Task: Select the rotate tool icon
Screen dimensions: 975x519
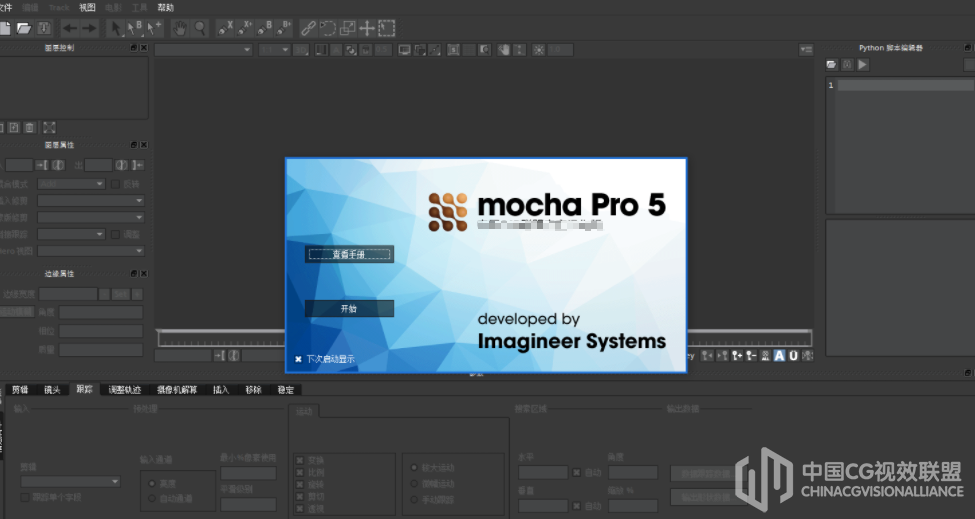Action: [x=328, y=28]
